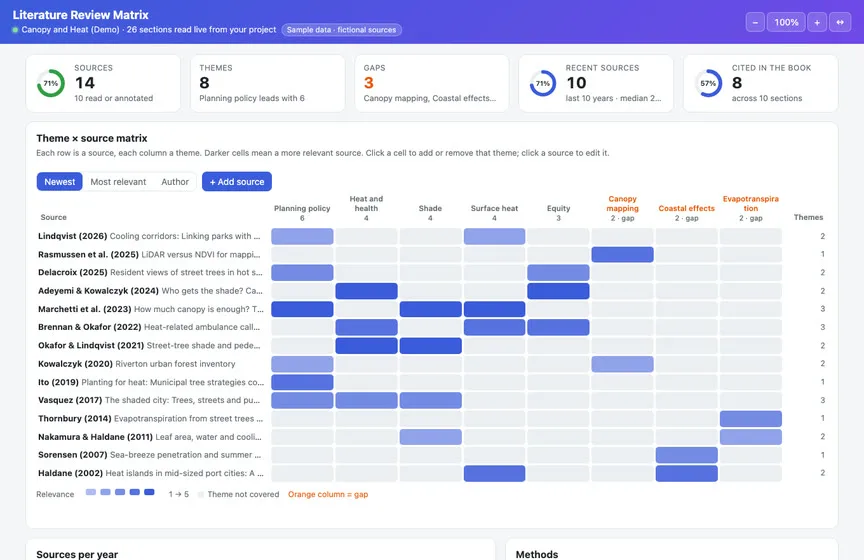The width and height of the screenshot is (864, 560).
Task: Click the Canopy mapping gap column header
Action: point(623,208)
